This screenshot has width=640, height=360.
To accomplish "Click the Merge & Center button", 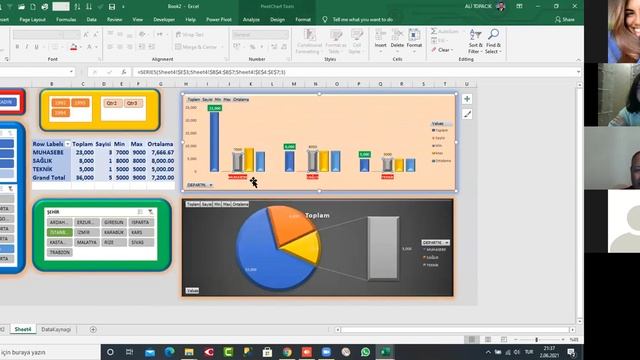I will pyautogui.click(x=196, y=47).
